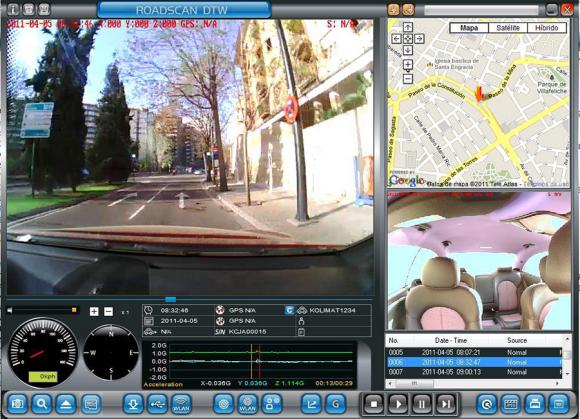The width and height of the screenshot is (580, 419).
Task: Click the volume slider handle
Action: click(x=74, y=310)
